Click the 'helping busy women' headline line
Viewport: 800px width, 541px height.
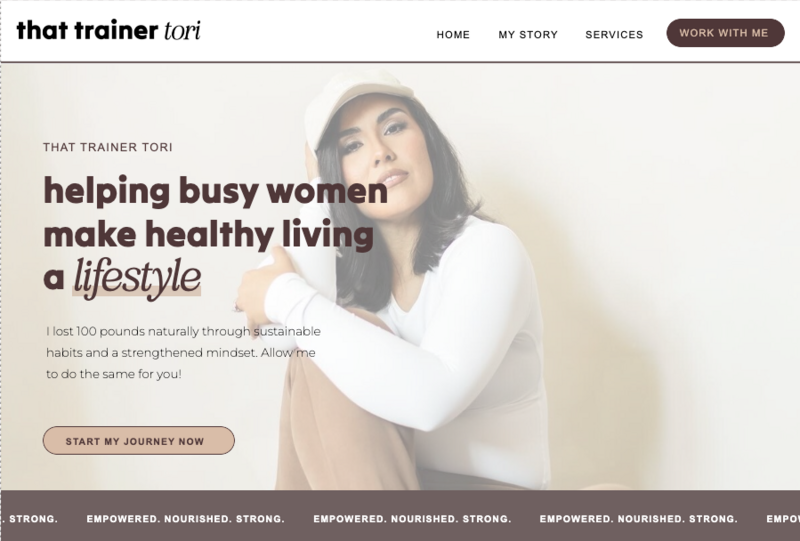pos(216,192)
